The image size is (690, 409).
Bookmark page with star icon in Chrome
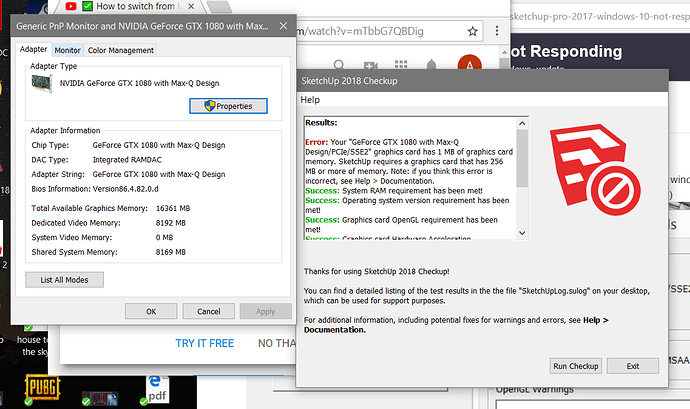click(473, 31)
